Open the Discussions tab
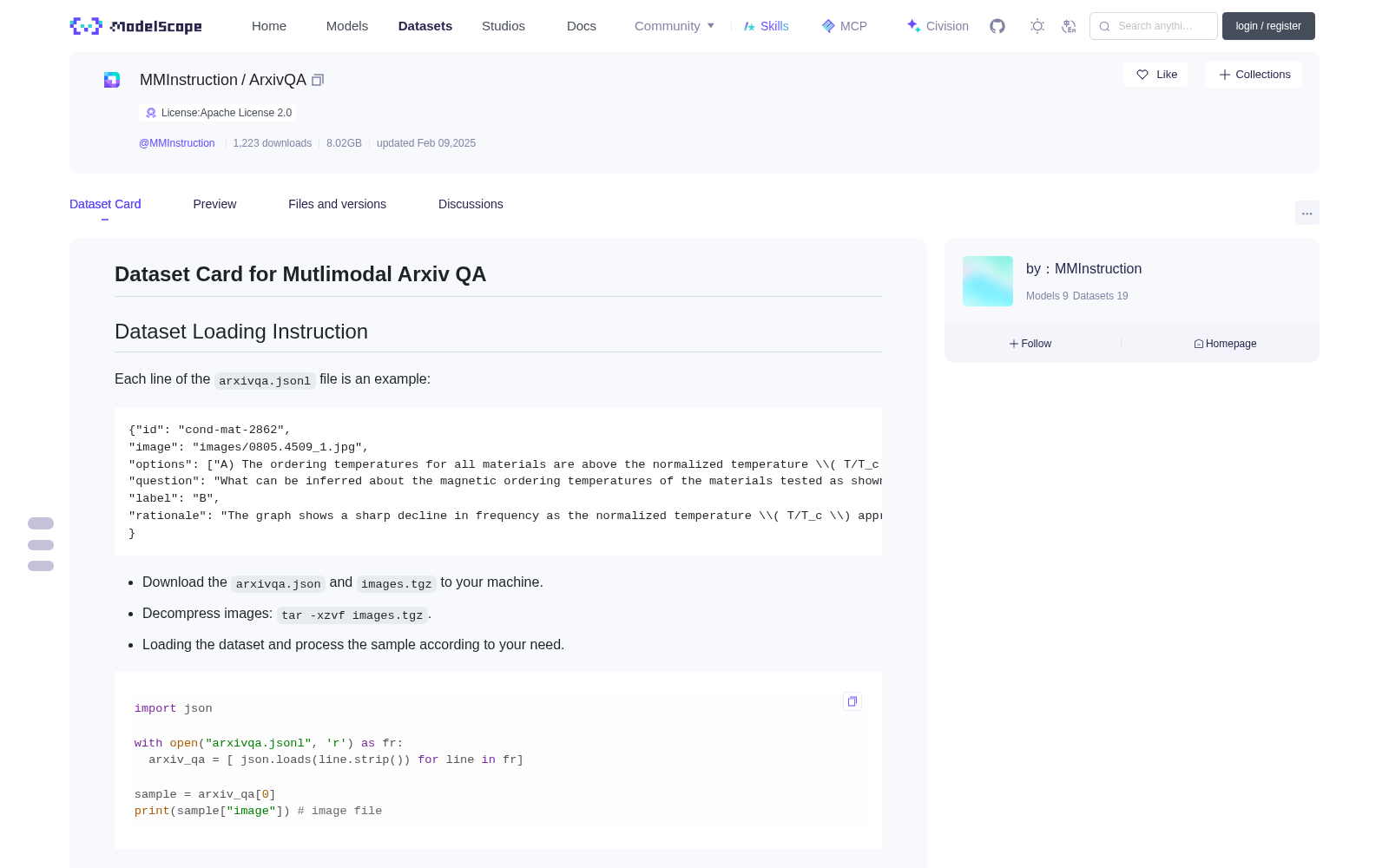Screen dimensions: 1389x868 pyautogui.click(x=471, y=204)
